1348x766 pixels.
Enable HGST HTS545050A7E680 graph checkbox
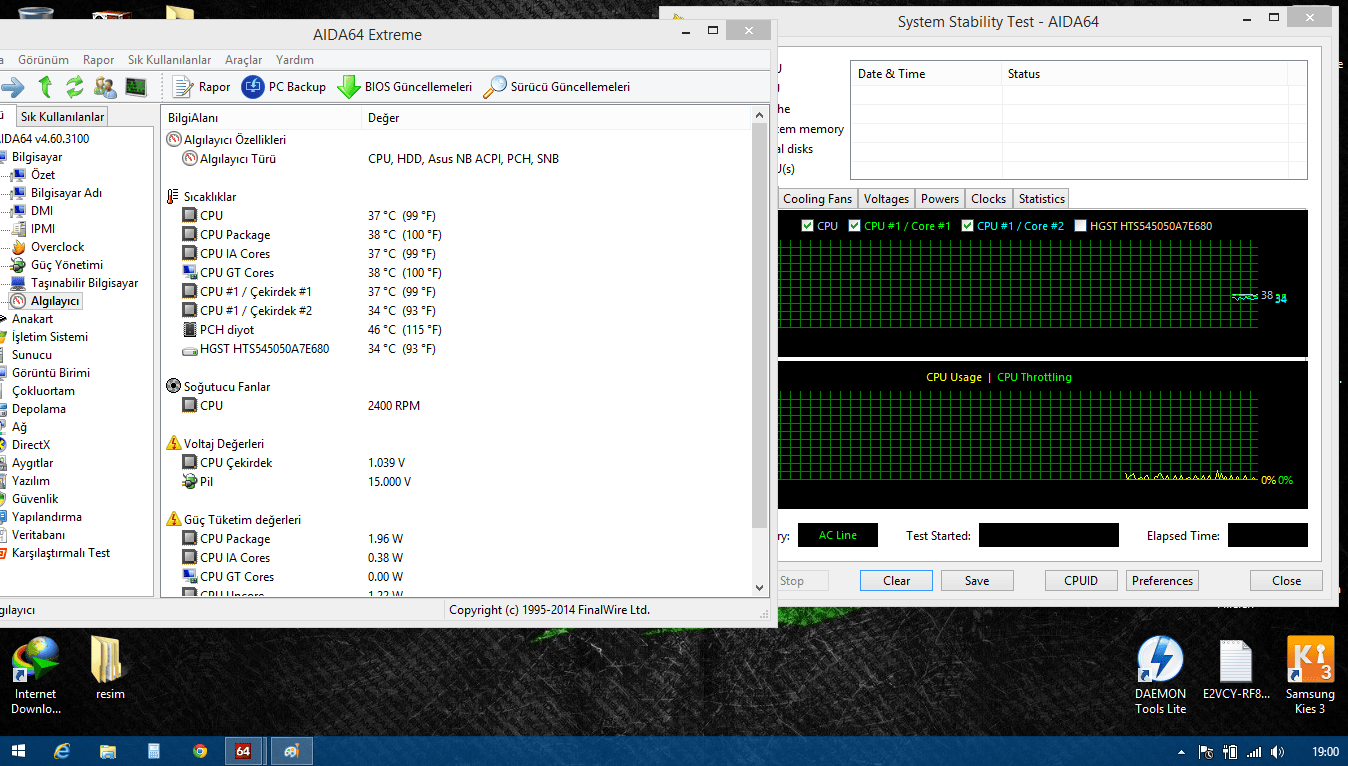[1081, 226]
